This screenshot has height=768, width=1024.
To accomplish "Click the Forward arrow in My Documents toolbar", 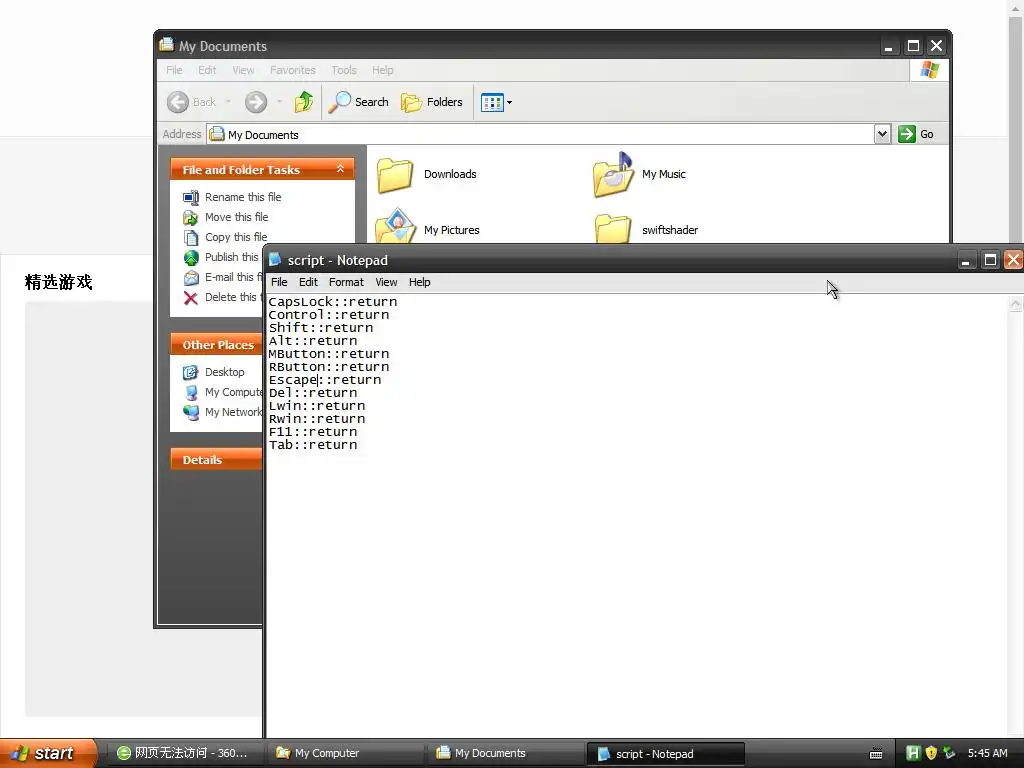I will coord(255,102).
